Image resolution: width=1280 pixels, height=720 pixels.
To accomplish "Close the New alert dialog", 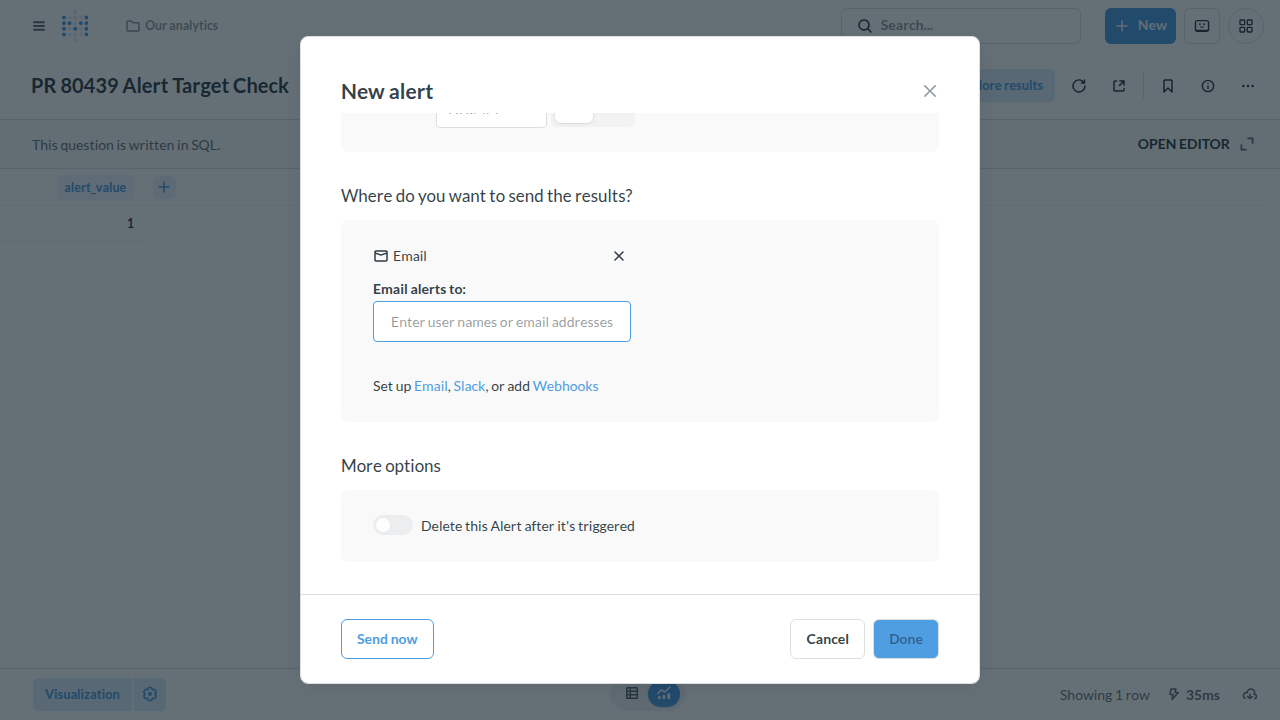I will tap(930, 91).
